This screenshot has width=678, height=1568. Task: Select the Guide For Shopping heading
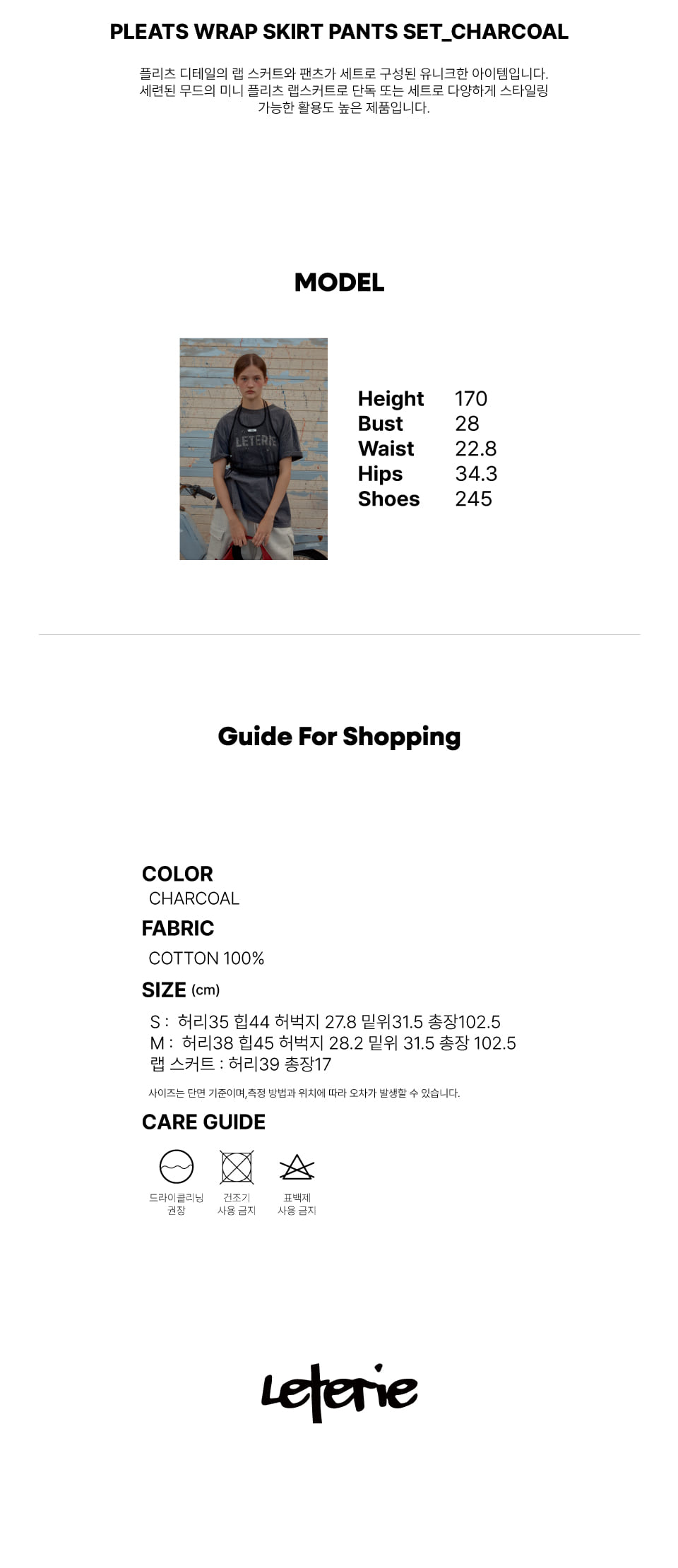(x=339, y=736)
